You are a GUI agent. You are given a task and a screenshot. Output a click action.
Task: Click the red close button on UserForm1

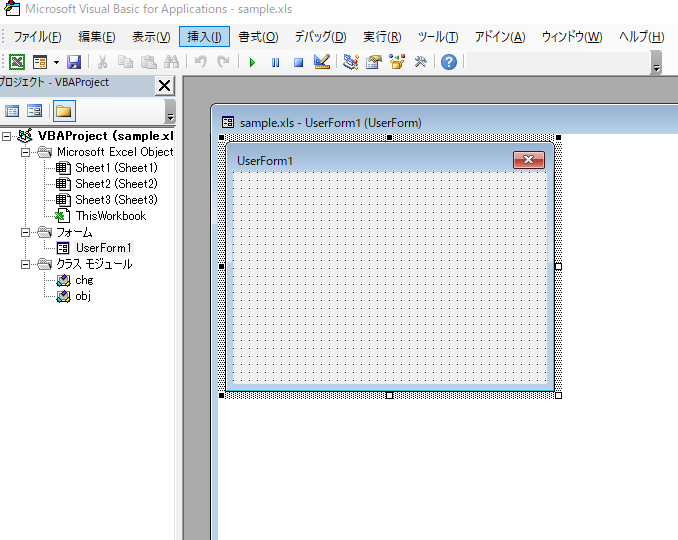528,160
